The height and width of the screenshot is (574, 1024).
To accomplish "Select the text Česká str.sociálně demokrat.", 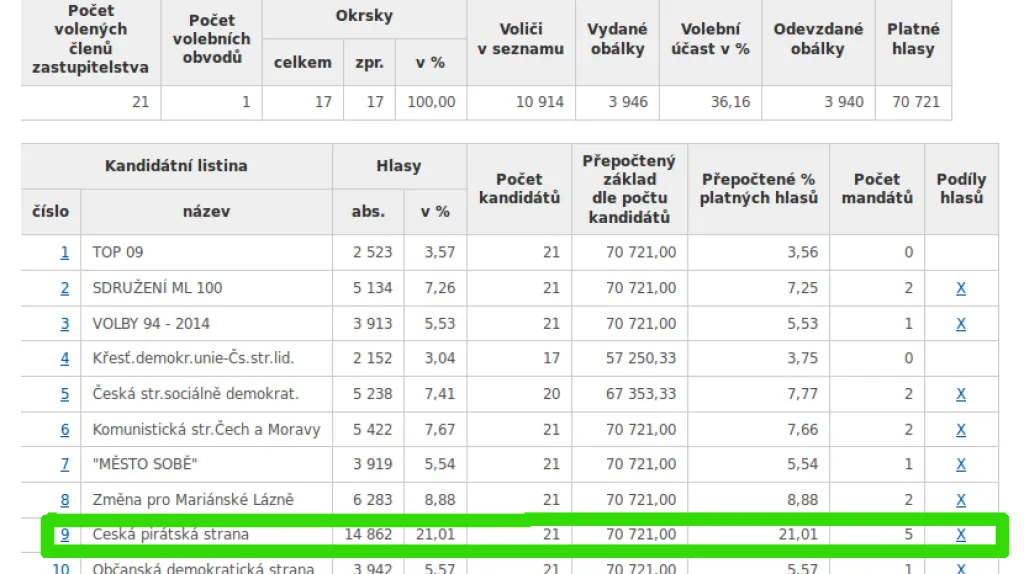I will pos(195,394).
